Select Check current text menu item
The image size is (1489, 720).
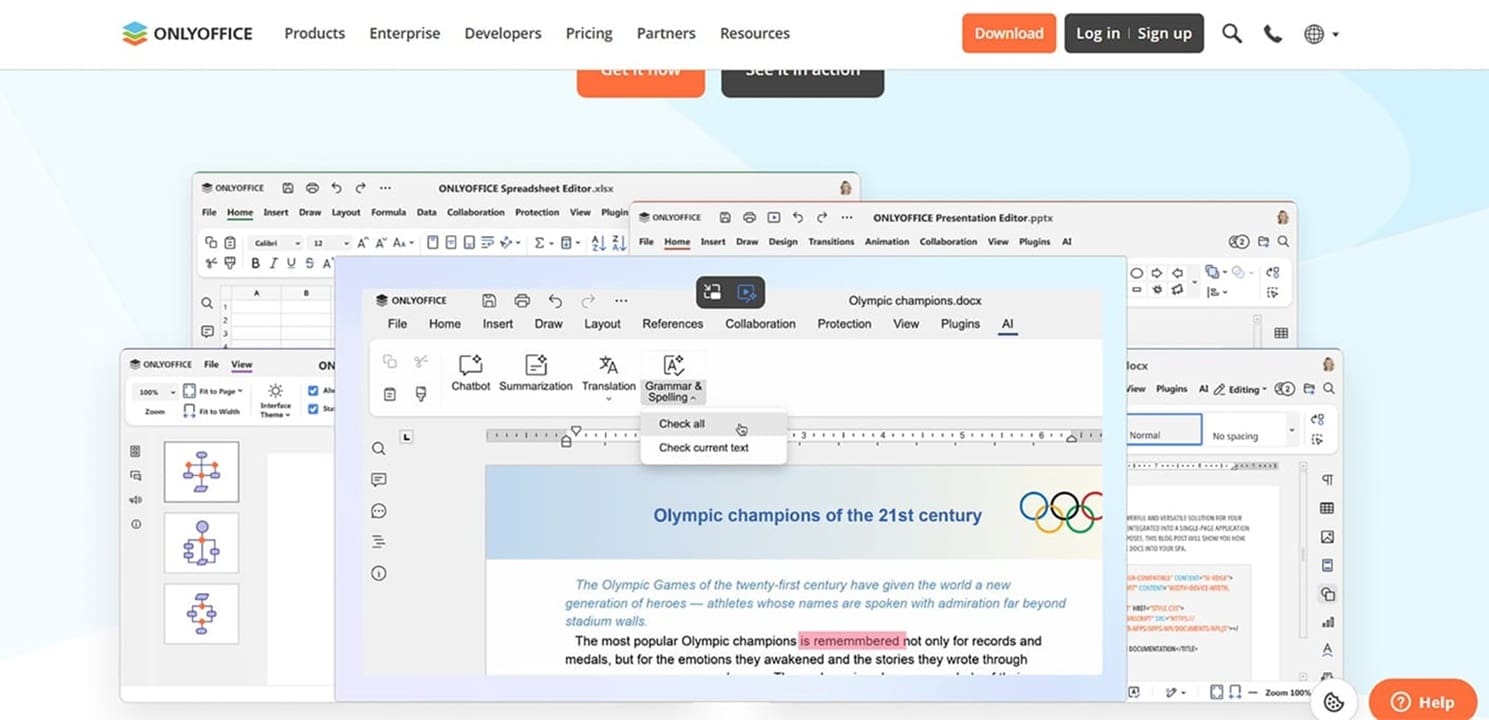[713, 448]
